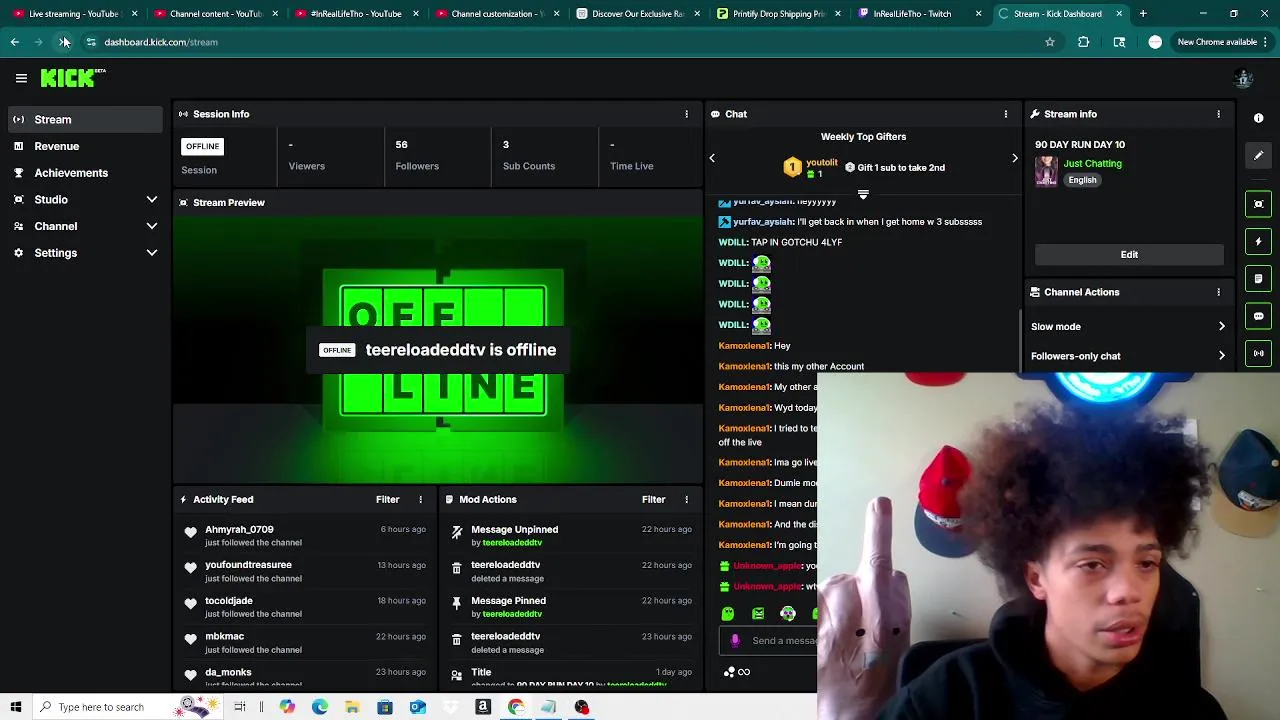Image resolution: width=1280 pixels, height=720 pixels.
Task: Open the Revenue page in sidebar
Action: tap(83, 146)
